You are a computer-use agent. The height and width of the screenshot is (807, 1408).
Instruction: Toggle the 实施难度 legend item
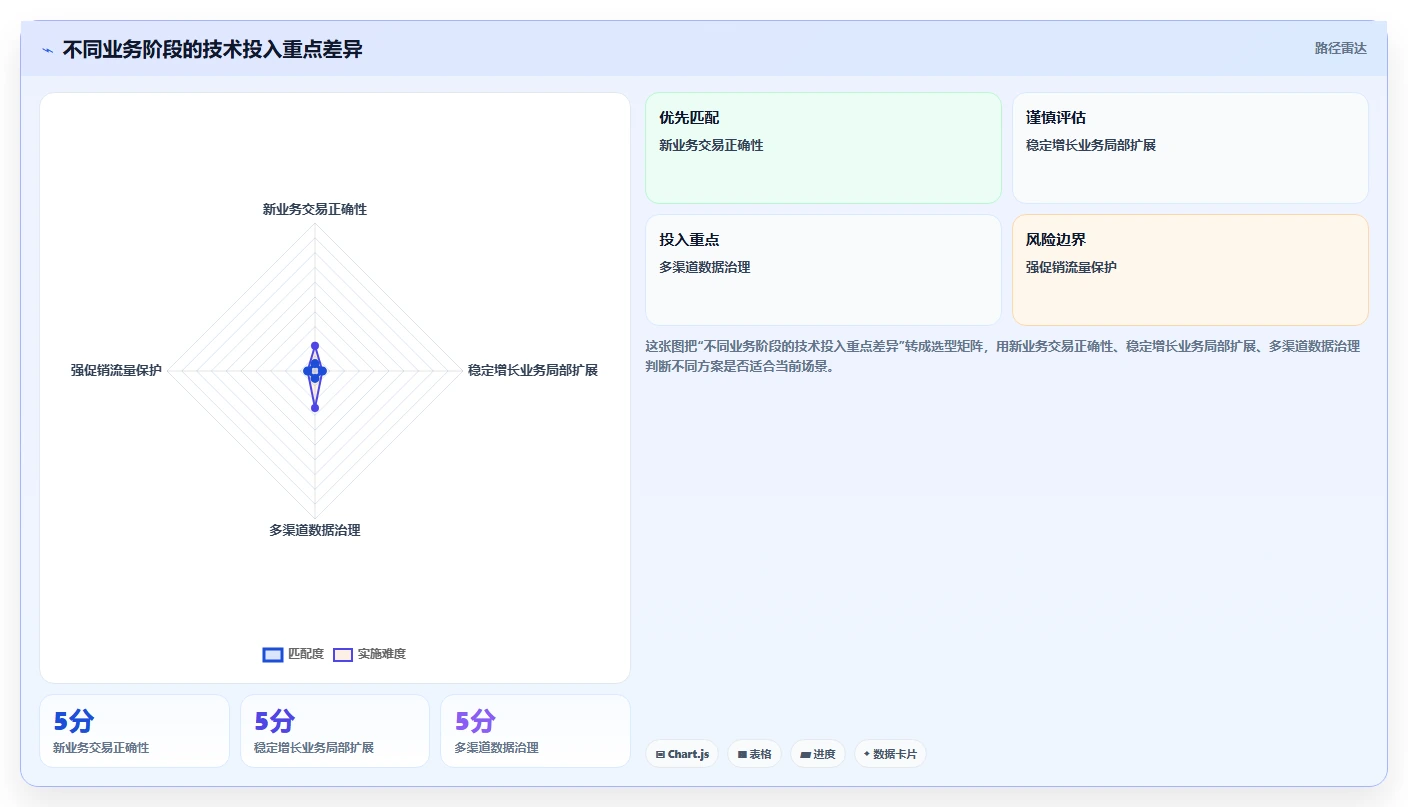(369, 654)
